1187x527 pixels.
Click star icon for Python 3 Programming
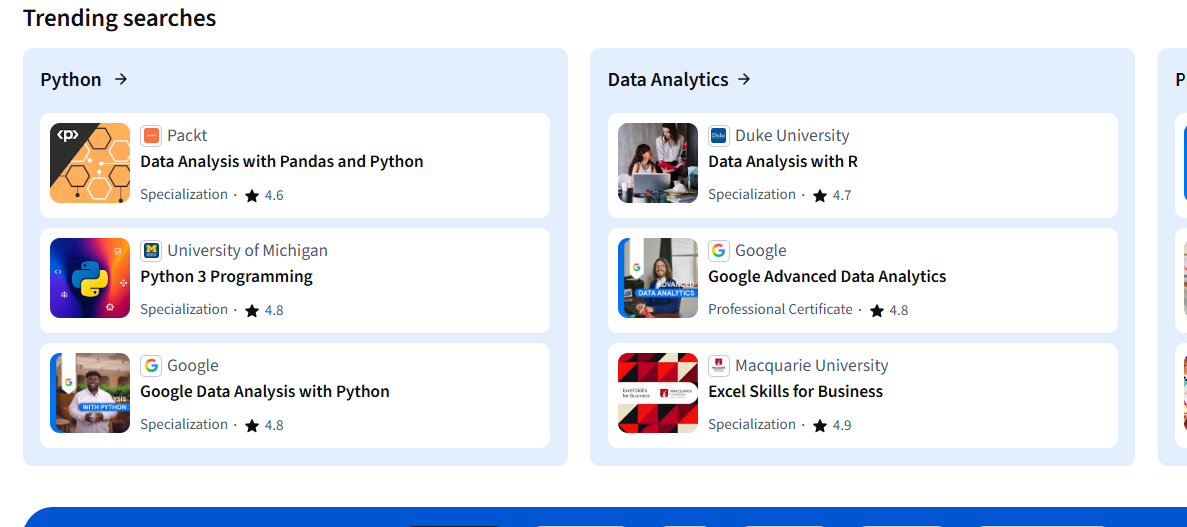click(252, 310)
